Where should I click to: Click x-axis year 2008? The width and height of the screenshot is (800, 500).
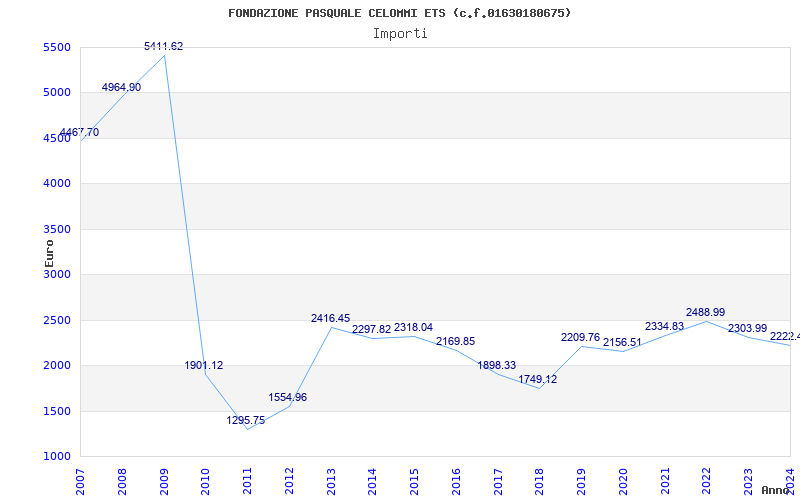click(x=122, y=482)
